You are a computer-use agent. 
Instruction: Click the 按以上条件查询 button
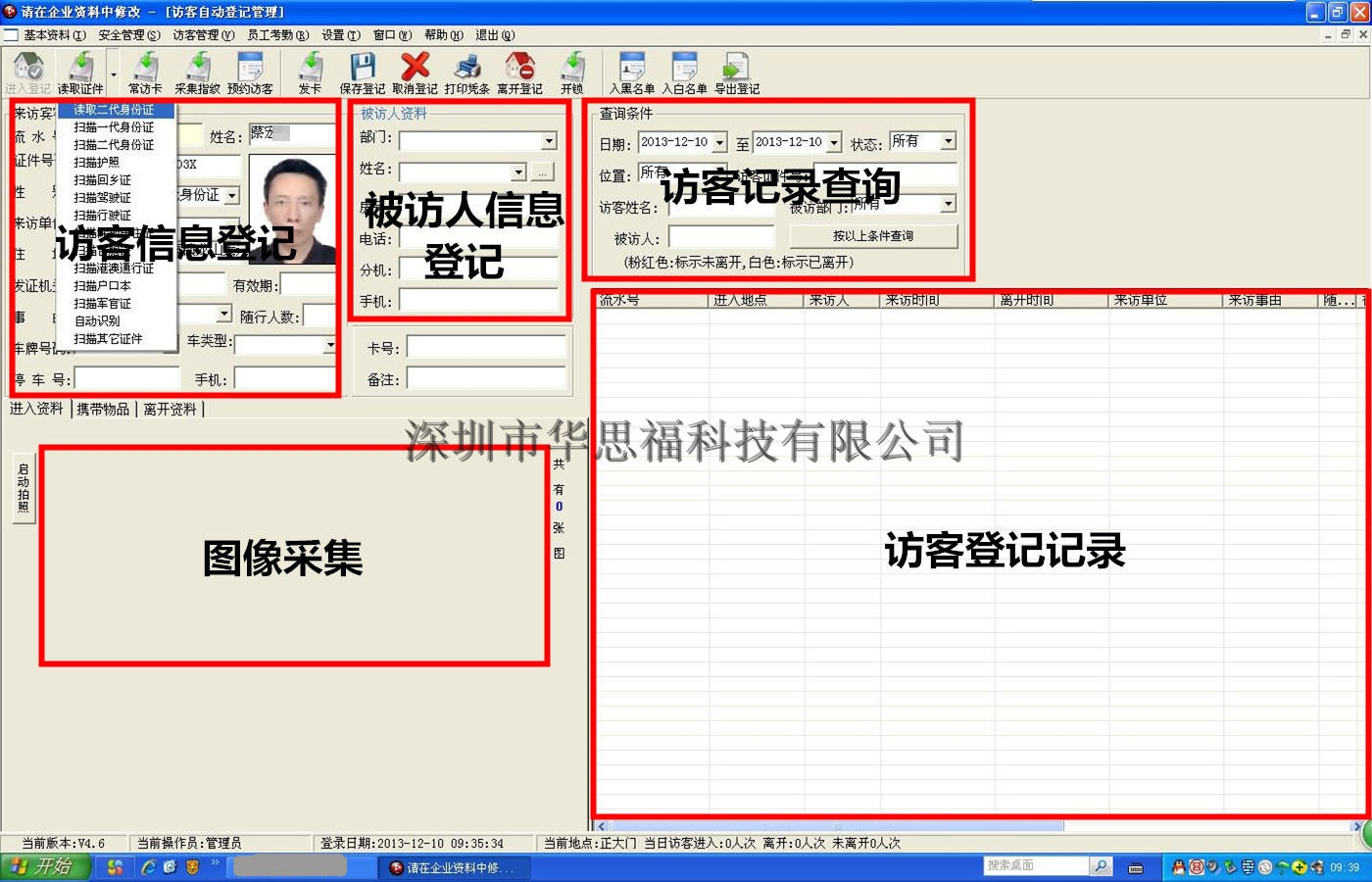click(x=872, y=236)
